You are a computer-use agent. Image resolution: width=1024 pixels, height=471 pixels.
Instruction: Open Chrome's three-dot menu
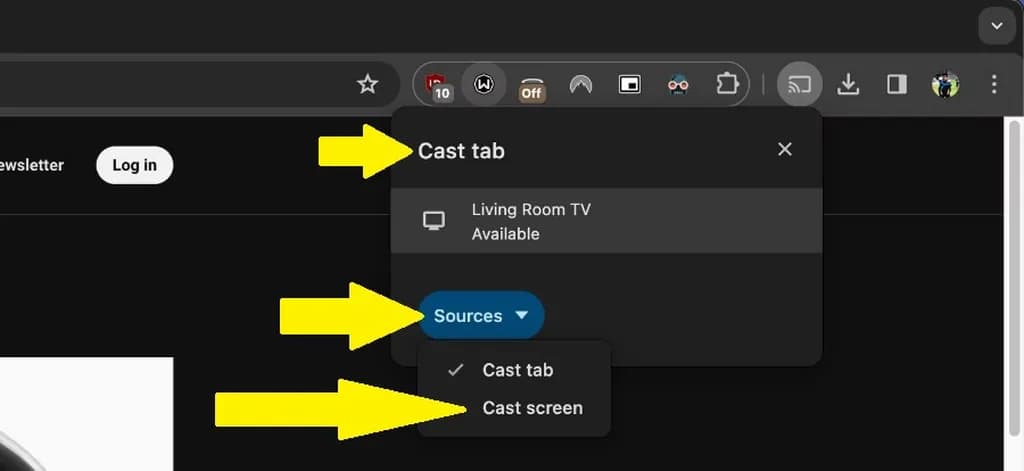[x=993, y=84]
